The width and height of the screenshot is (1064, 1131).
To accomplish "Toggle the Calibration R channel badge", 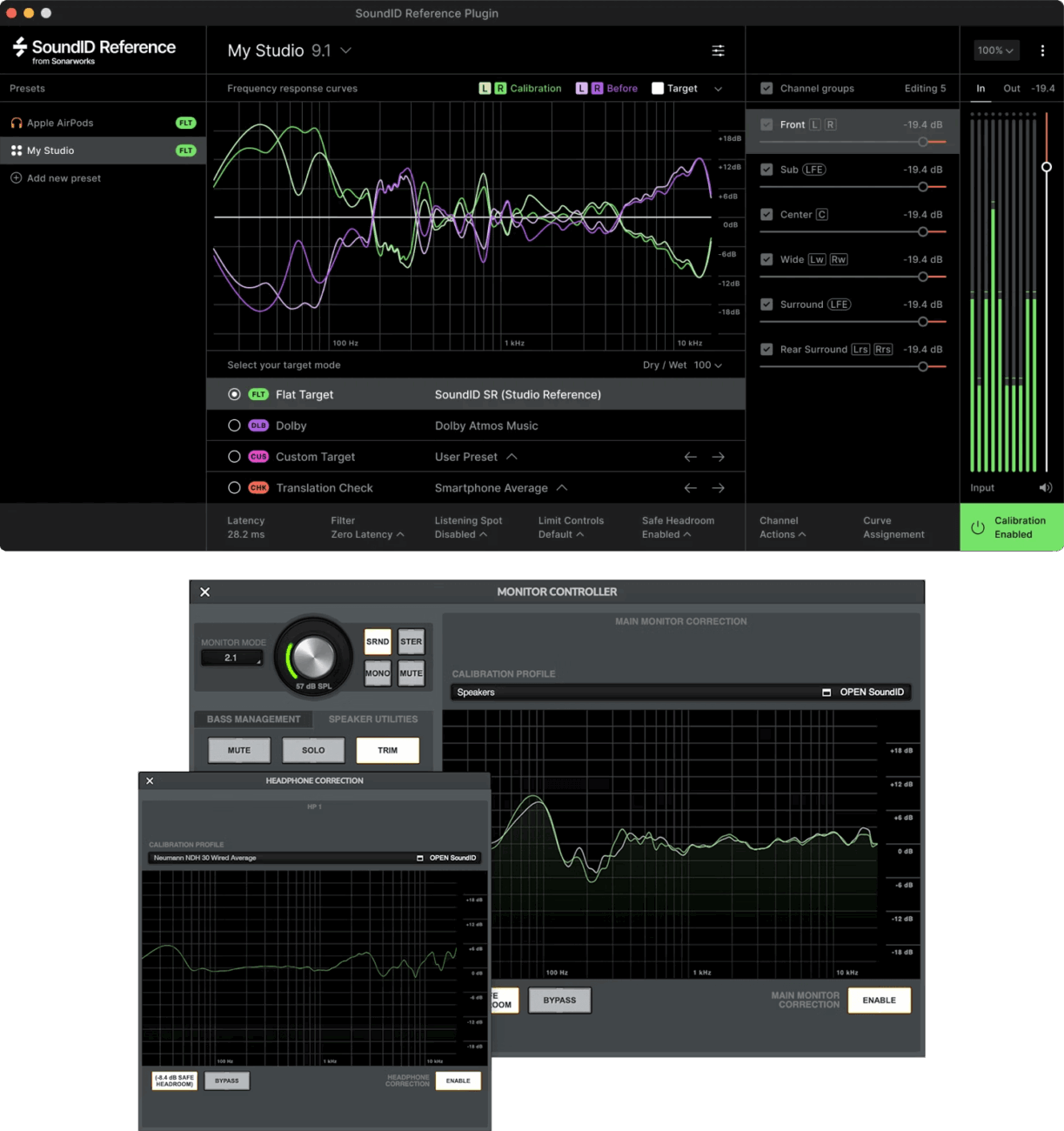I will (x=500, y=88).
